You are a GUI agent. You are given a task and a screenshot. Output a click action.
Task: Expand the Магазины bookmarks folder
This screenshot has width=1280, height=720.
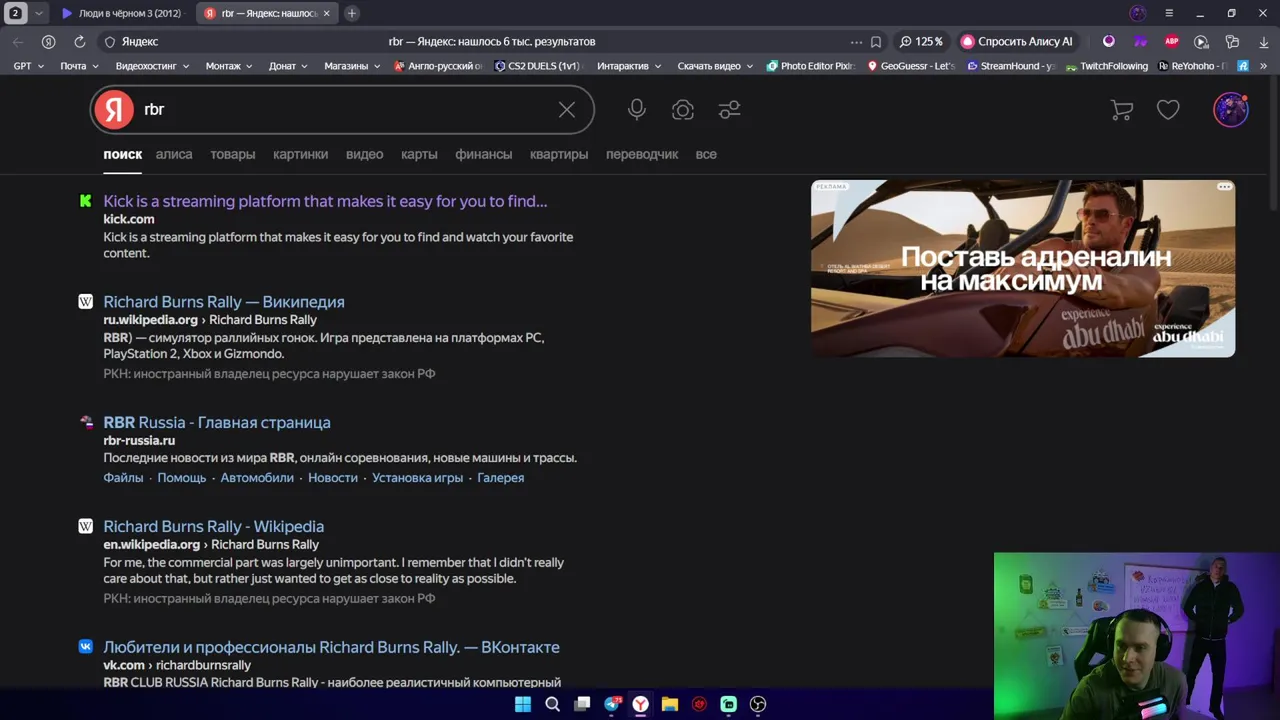[x=352, y=66]
